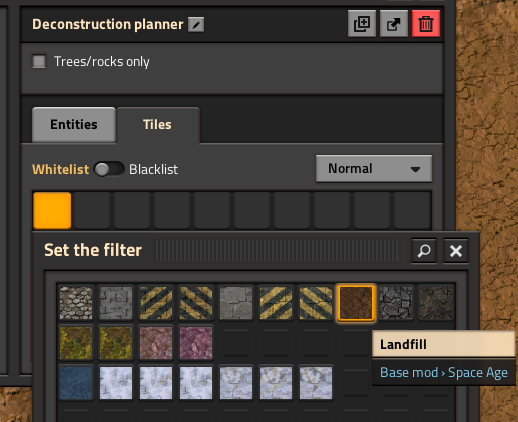Click the pencil rename icon beside title
Screen dimensions: 518x422
click(196, 25)
